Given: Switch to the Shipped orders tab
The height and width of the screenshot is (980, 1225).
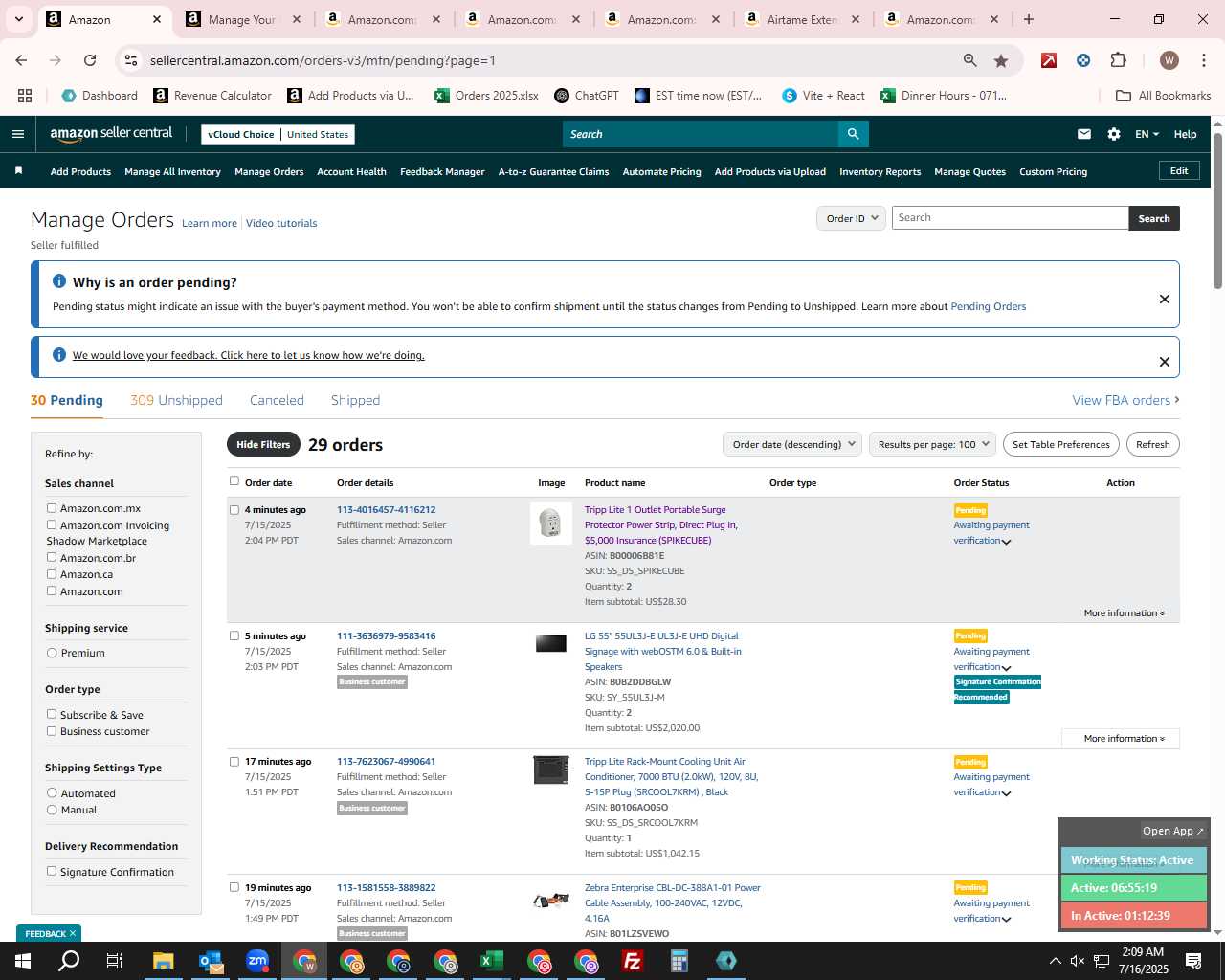Looking at the screenshot, I should pyautogui.click(x=355, y=400).
